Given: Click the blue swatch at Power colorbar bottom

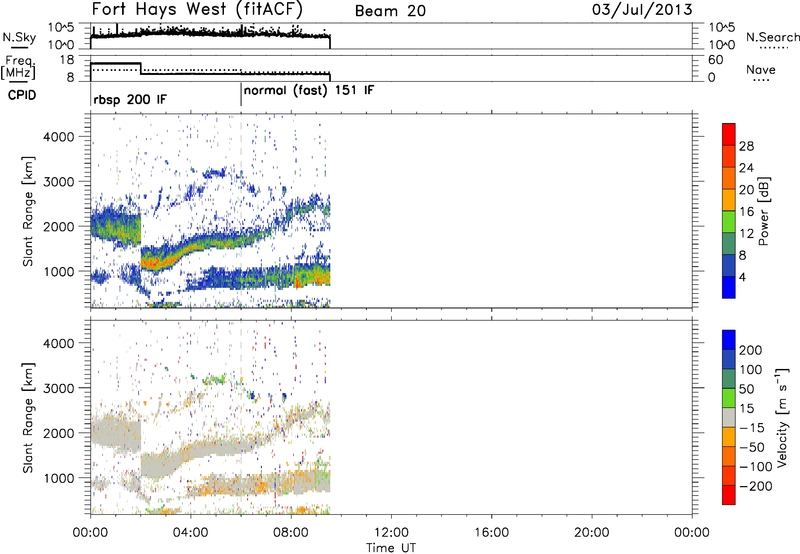Looking at the screenshot, I should click(729, 287).
